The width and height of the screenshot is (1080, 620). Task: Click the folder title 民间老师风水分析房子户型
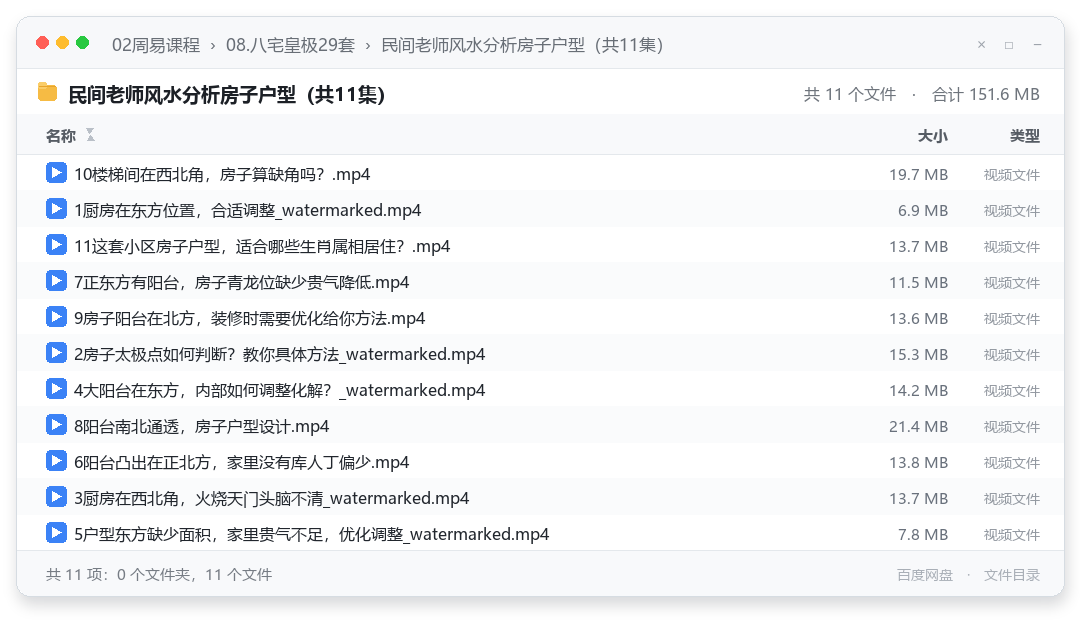click(x=226, y=94)
